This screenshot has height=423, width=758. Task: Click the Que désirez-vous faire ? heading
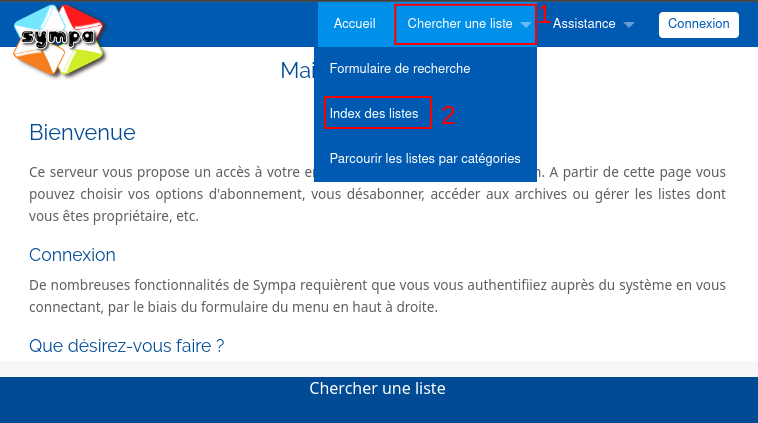[x=127, y=346]
